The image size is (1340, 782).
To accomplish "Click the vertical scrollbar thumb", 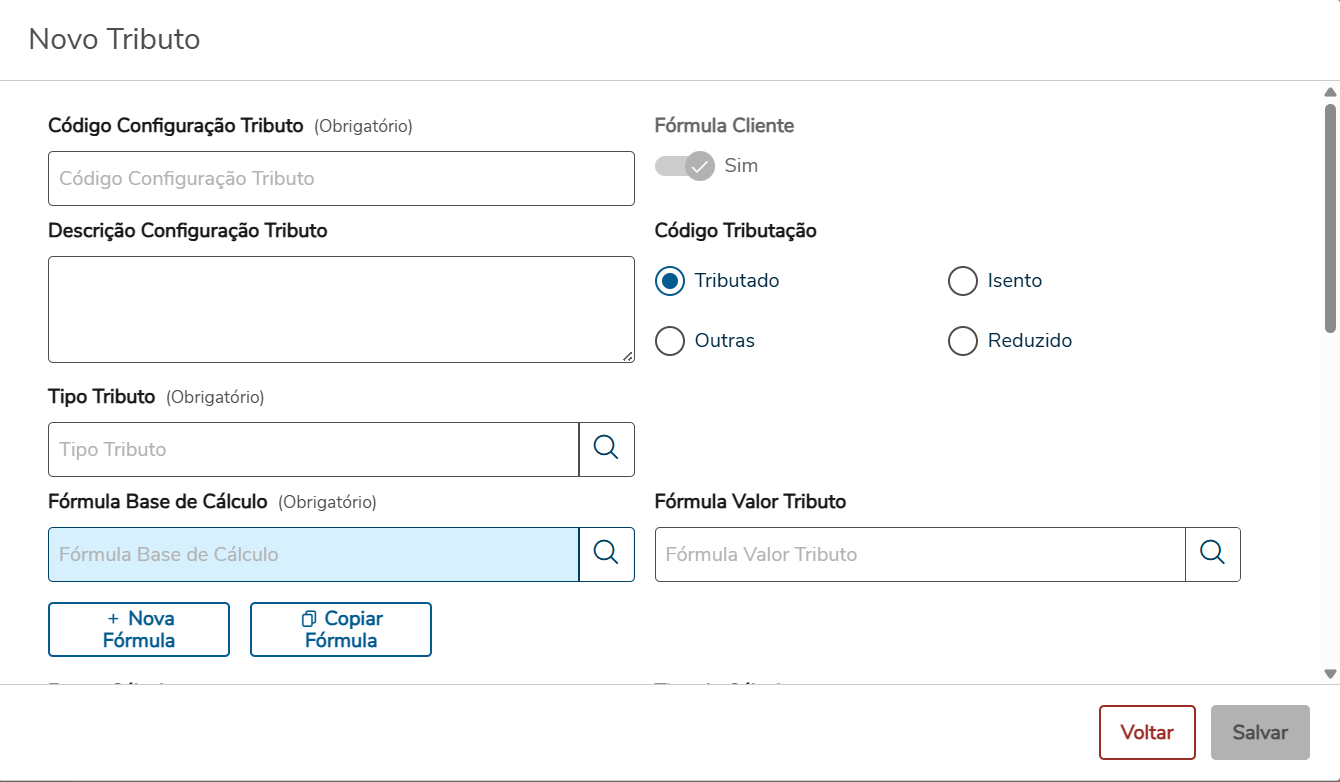I will click(1330, 215).
